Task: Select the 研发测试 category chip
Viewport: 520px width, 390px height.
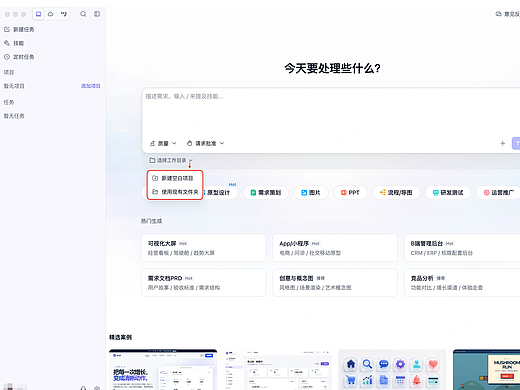Action: 448,193
